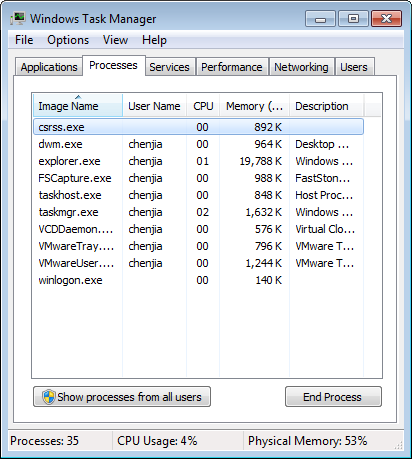Click the FastSton... description cell
The width and height of the screenshot is (412, 459).
322,178
